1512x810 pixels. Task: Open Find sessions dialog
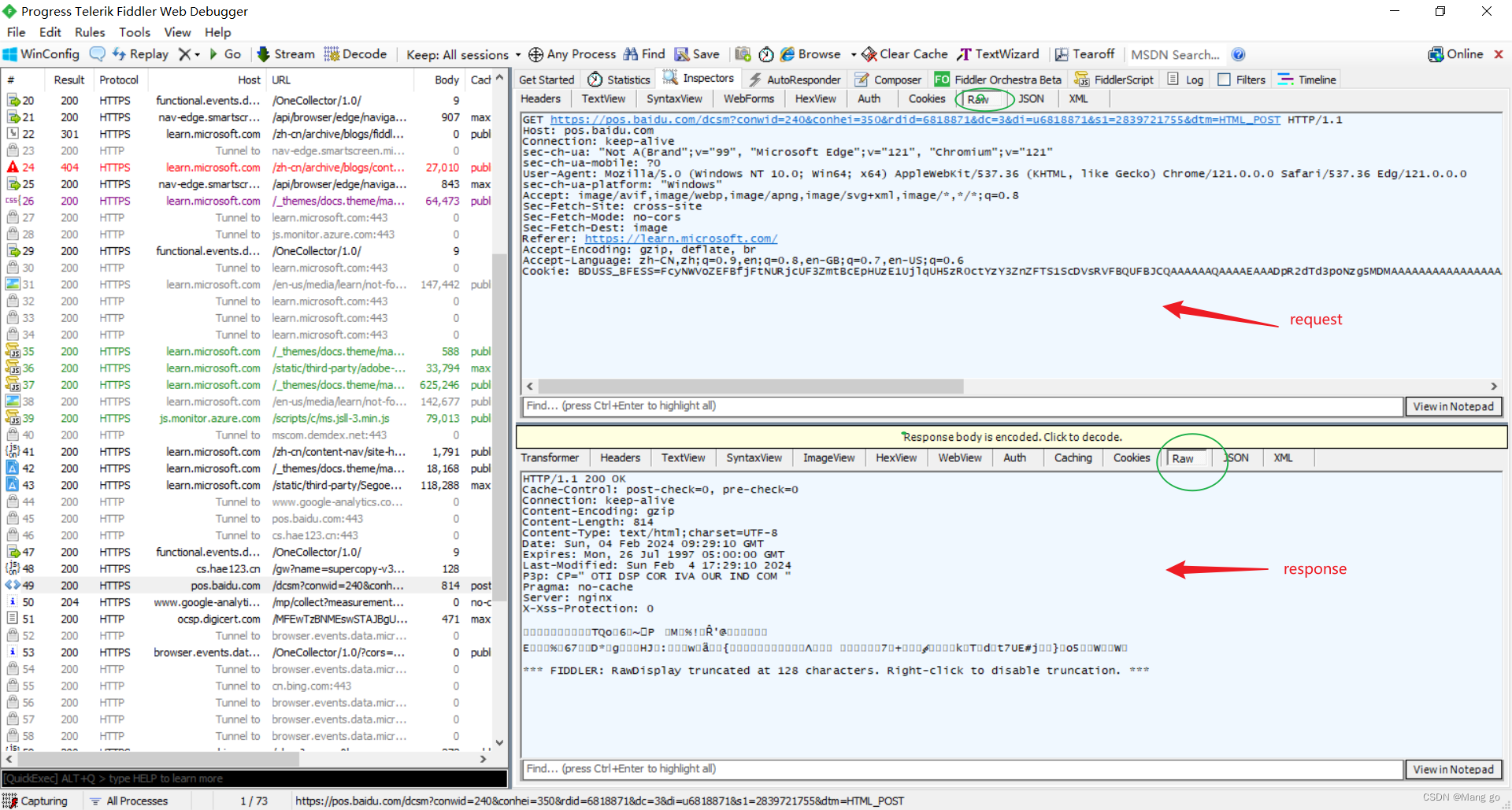[644, 54]
